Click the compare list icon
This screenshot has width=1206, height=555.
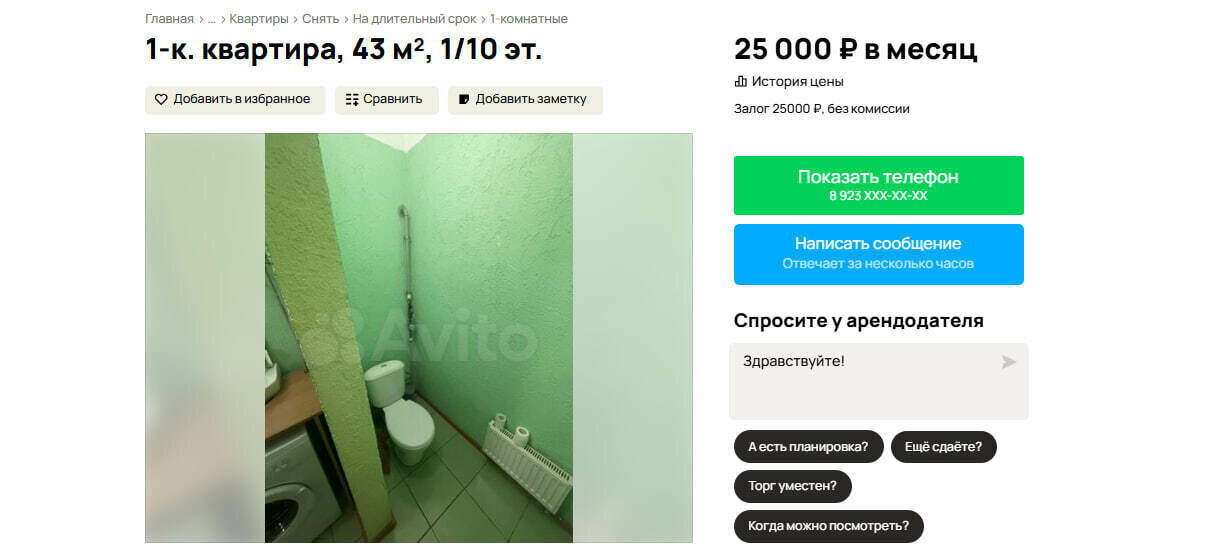click(x=352, y=99)
